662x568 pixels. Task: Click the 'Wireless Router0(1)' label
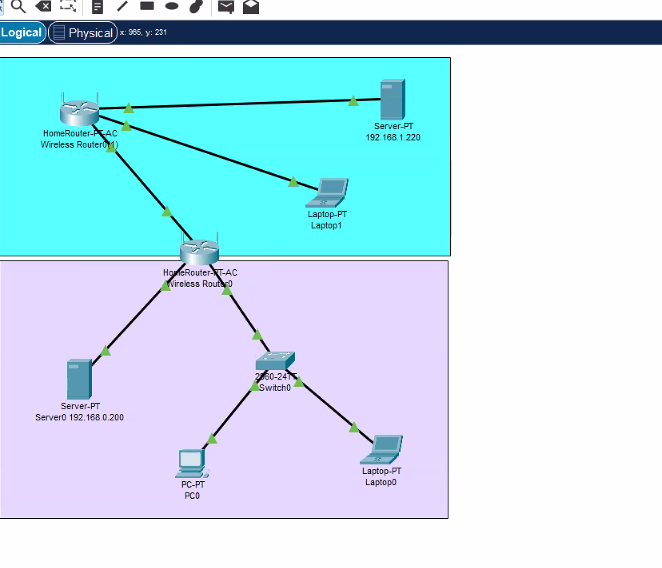(x=79, y=144)
